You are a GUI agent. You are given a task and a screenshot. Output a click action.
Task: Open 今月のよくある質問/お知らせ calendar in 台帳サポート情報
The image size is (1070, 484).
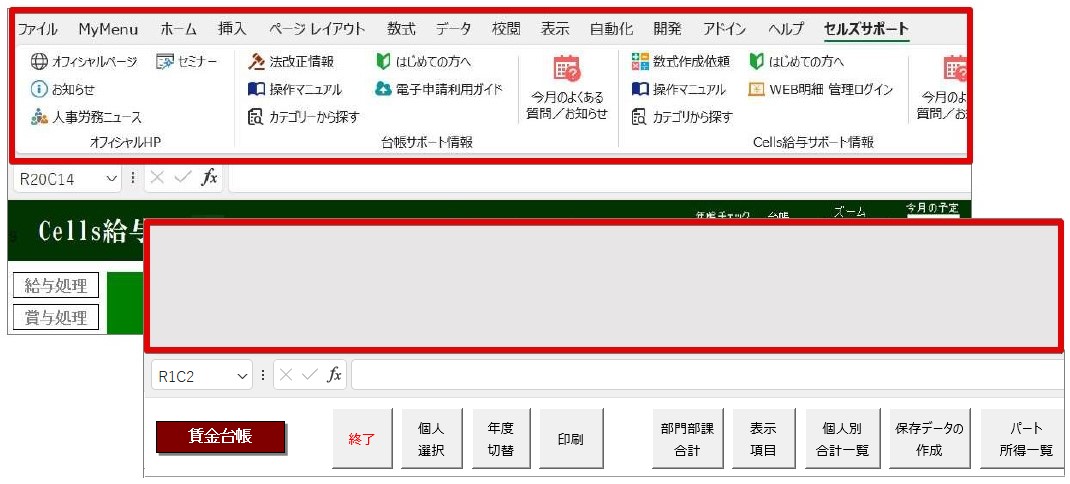[x=567, y=70]
